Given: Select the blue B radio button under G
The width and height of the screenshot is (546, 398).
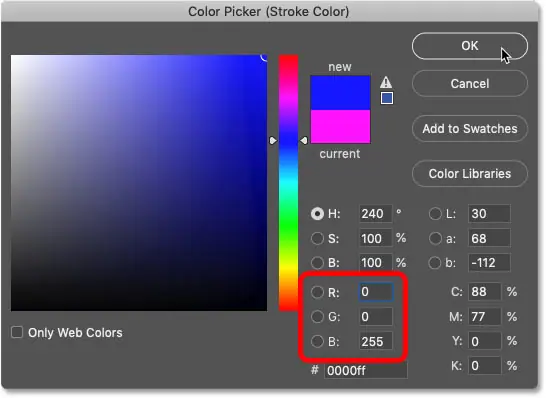Looking at the screenshot, I should pos(317,342).
